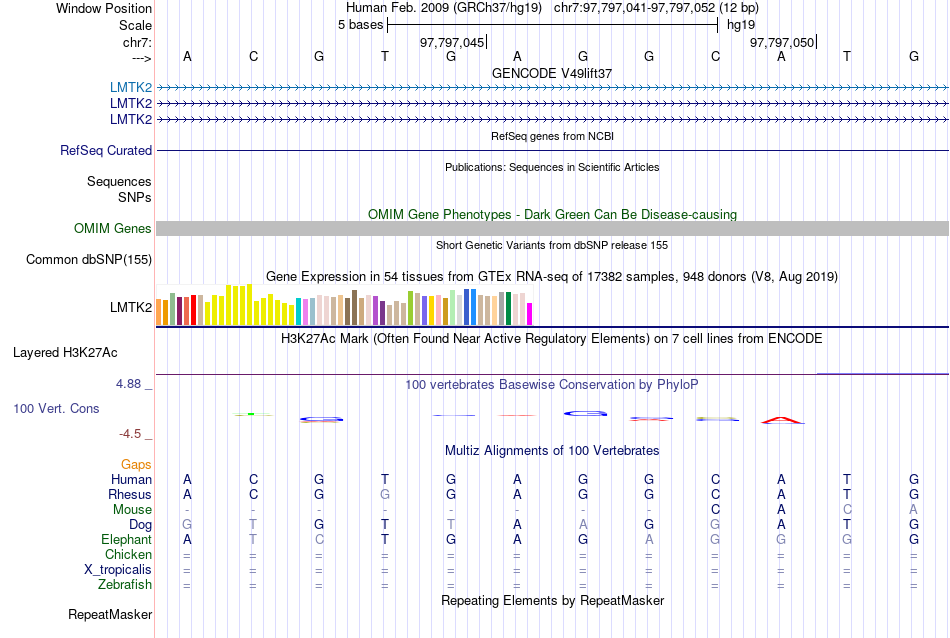Click the RefSeq Curated track label

click(106, 150)
